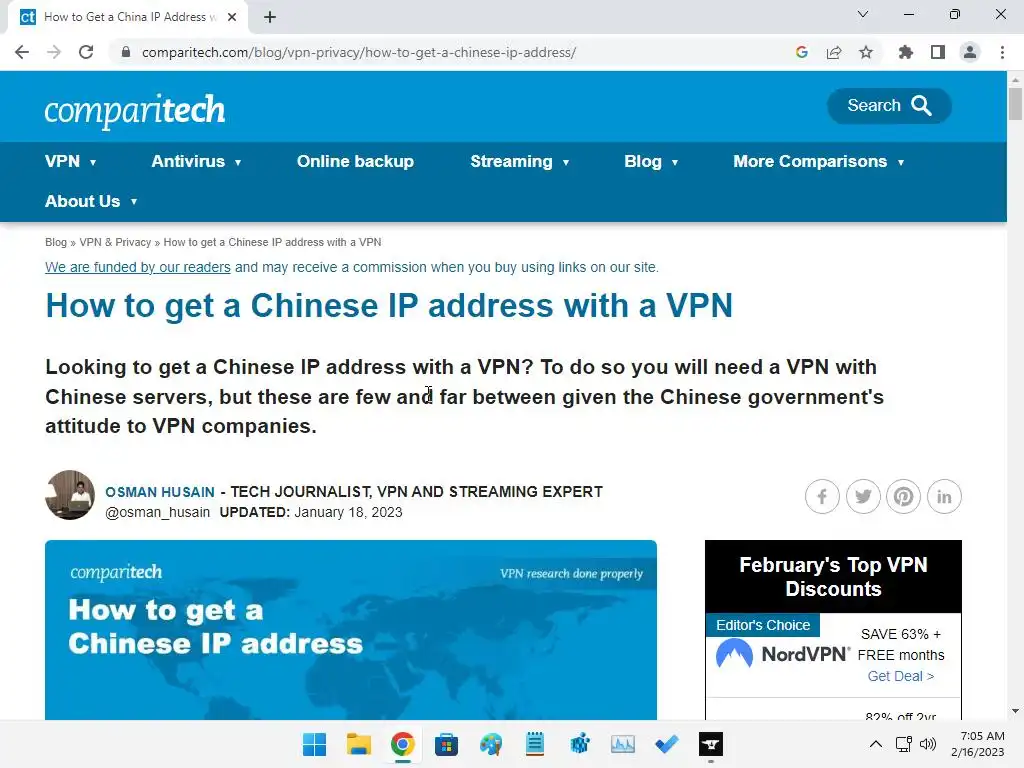
Task: Bookmark this tab with star icon
Action: tap(866, 52)
